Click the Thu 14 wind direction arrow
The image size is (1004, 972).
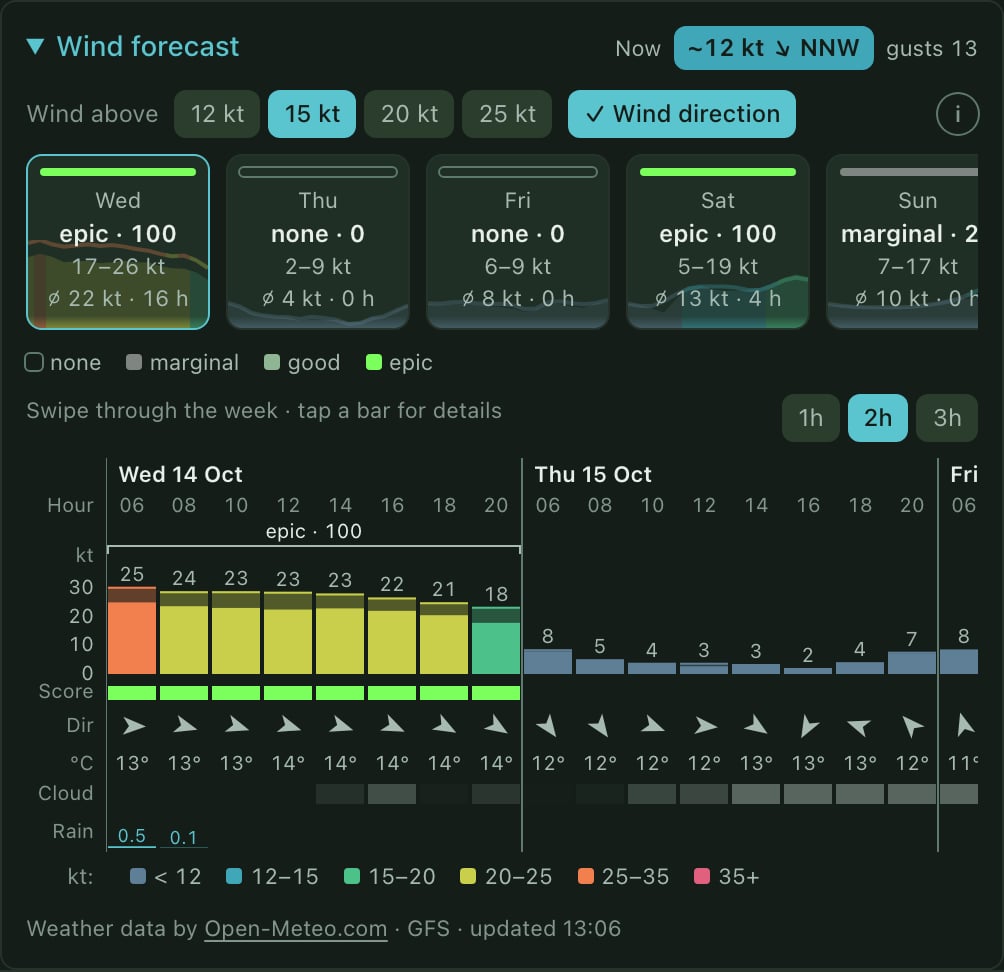756,725
